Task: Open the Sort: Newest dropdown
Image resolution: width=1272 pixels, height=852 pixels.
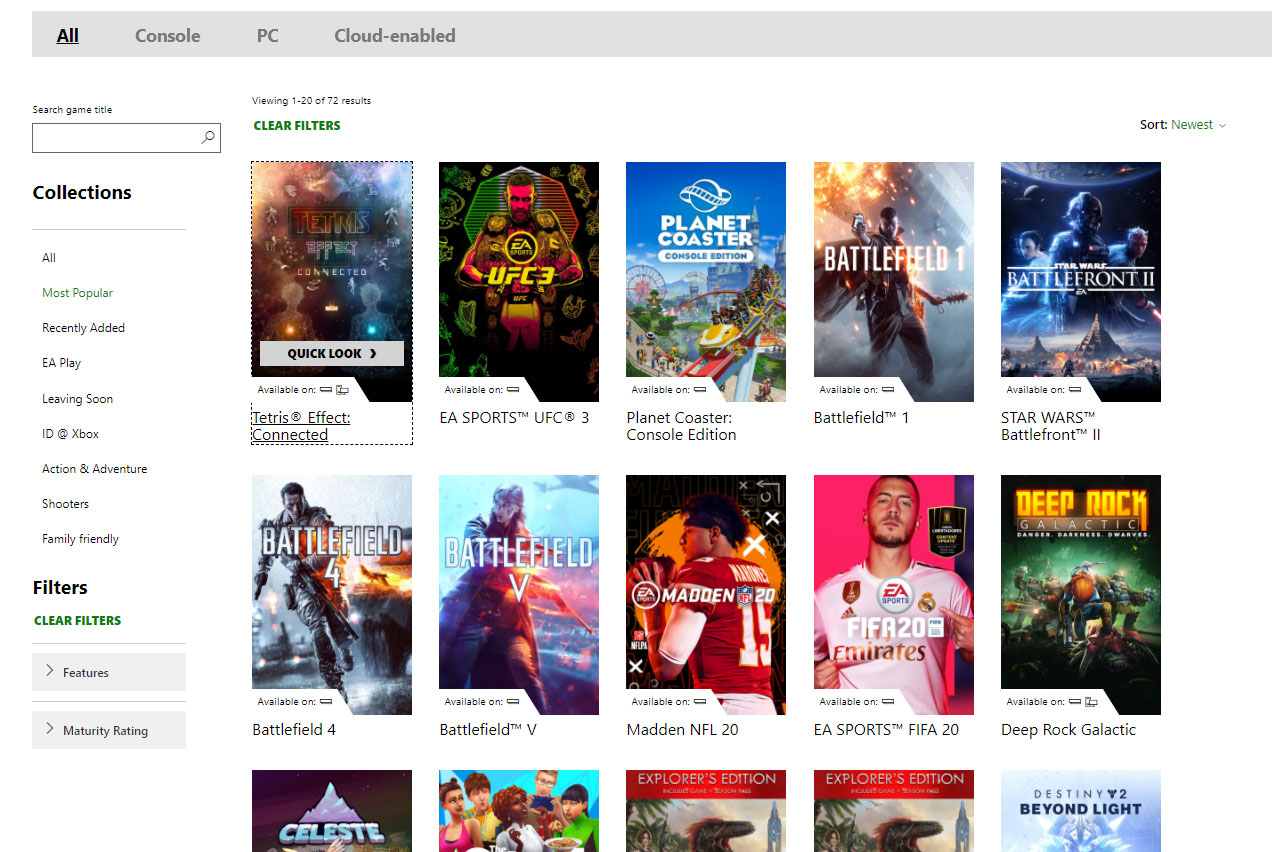Action: 1183,125
